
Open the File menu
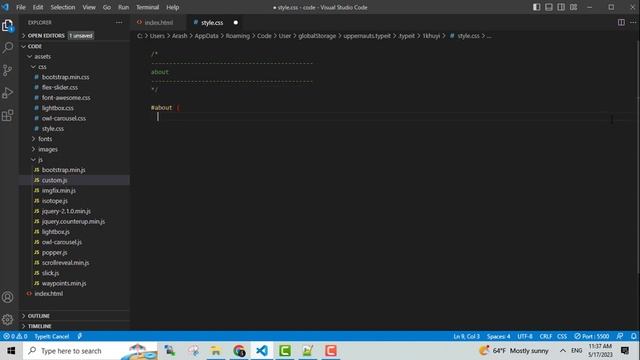[x=21, y=7]
